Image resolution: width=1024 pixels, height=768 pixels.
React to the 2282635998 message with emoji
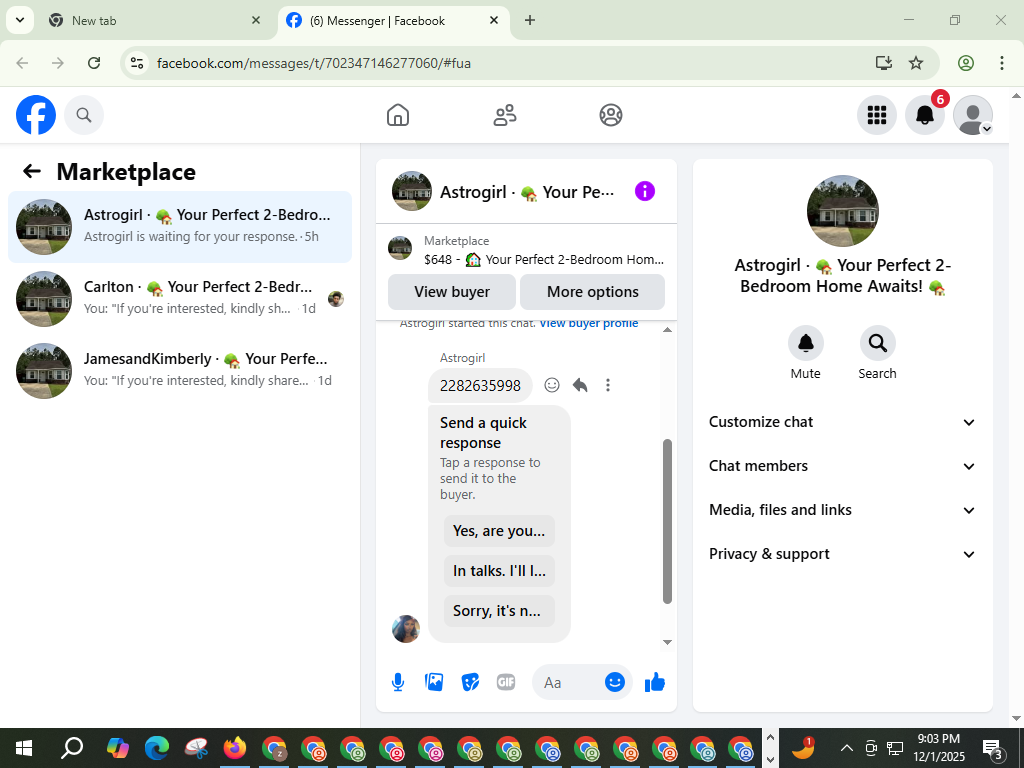point(552,385)
